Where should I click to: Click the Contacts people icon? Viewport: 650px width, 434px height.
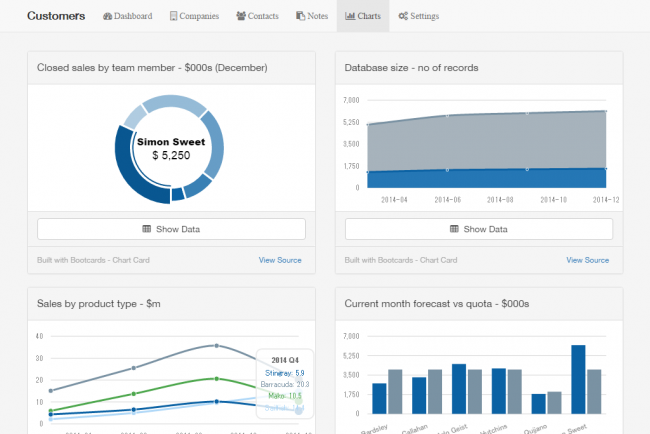click(x=241, y=16)
